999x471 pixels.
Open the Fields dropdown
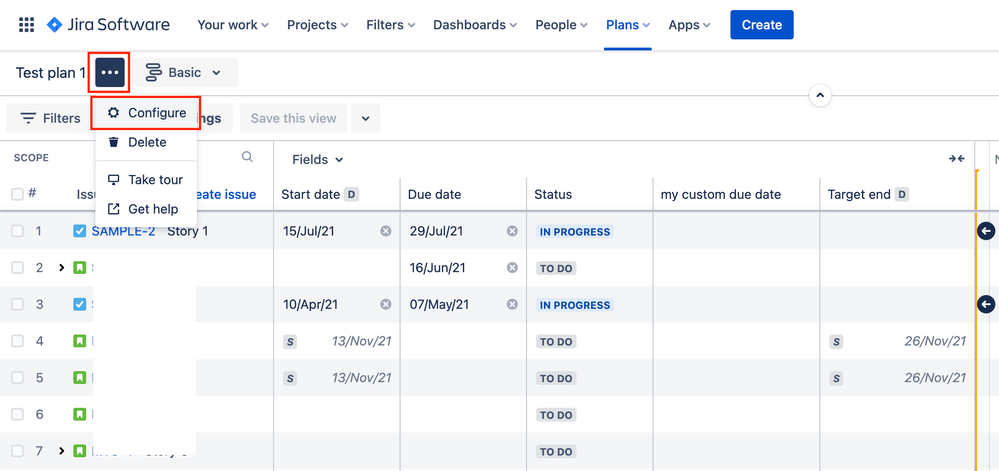point(317,159)
